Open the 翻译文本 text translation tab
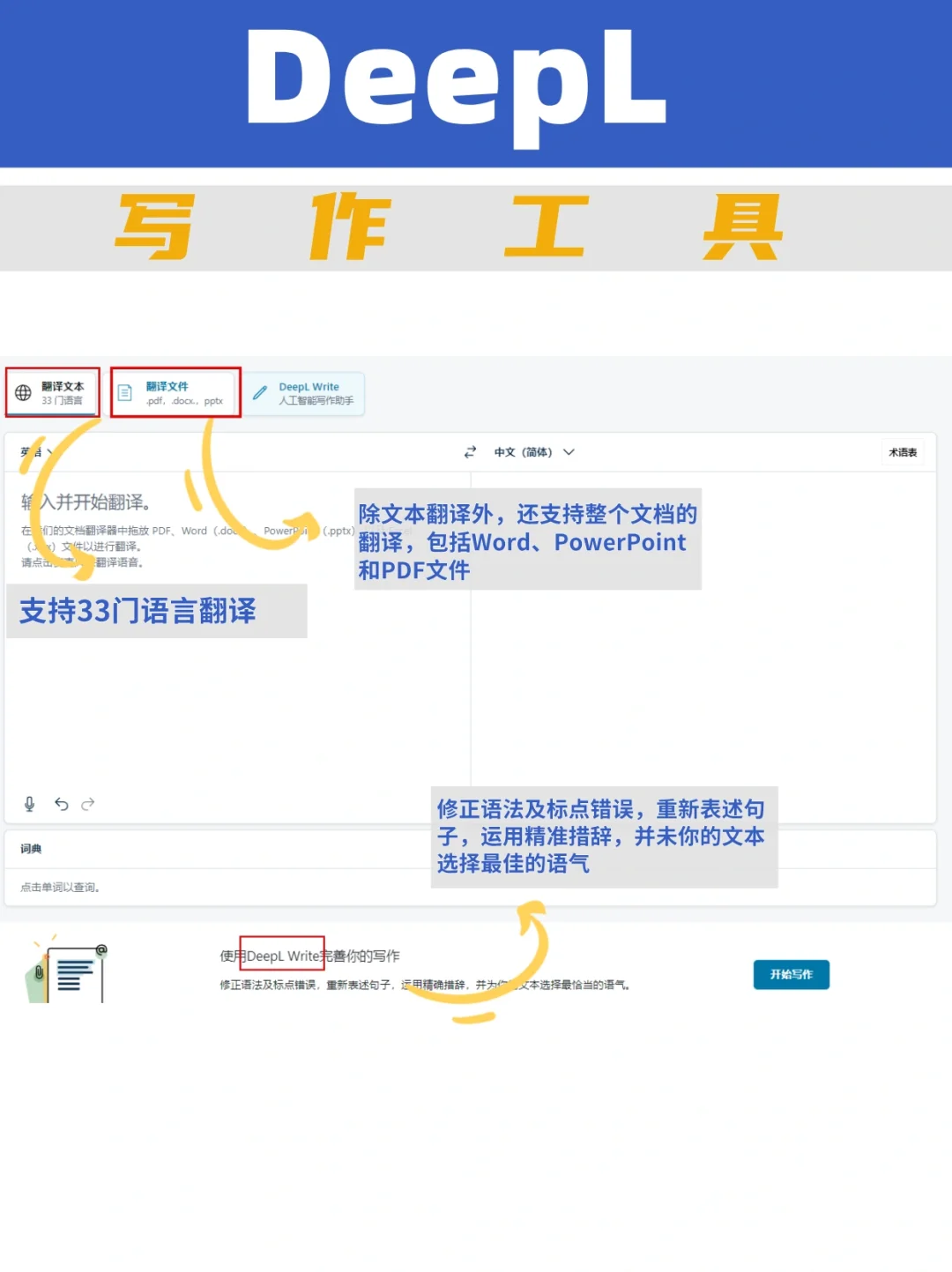Image resolution: width=952 pixels, height=1272 pixels. coord(52,392)
